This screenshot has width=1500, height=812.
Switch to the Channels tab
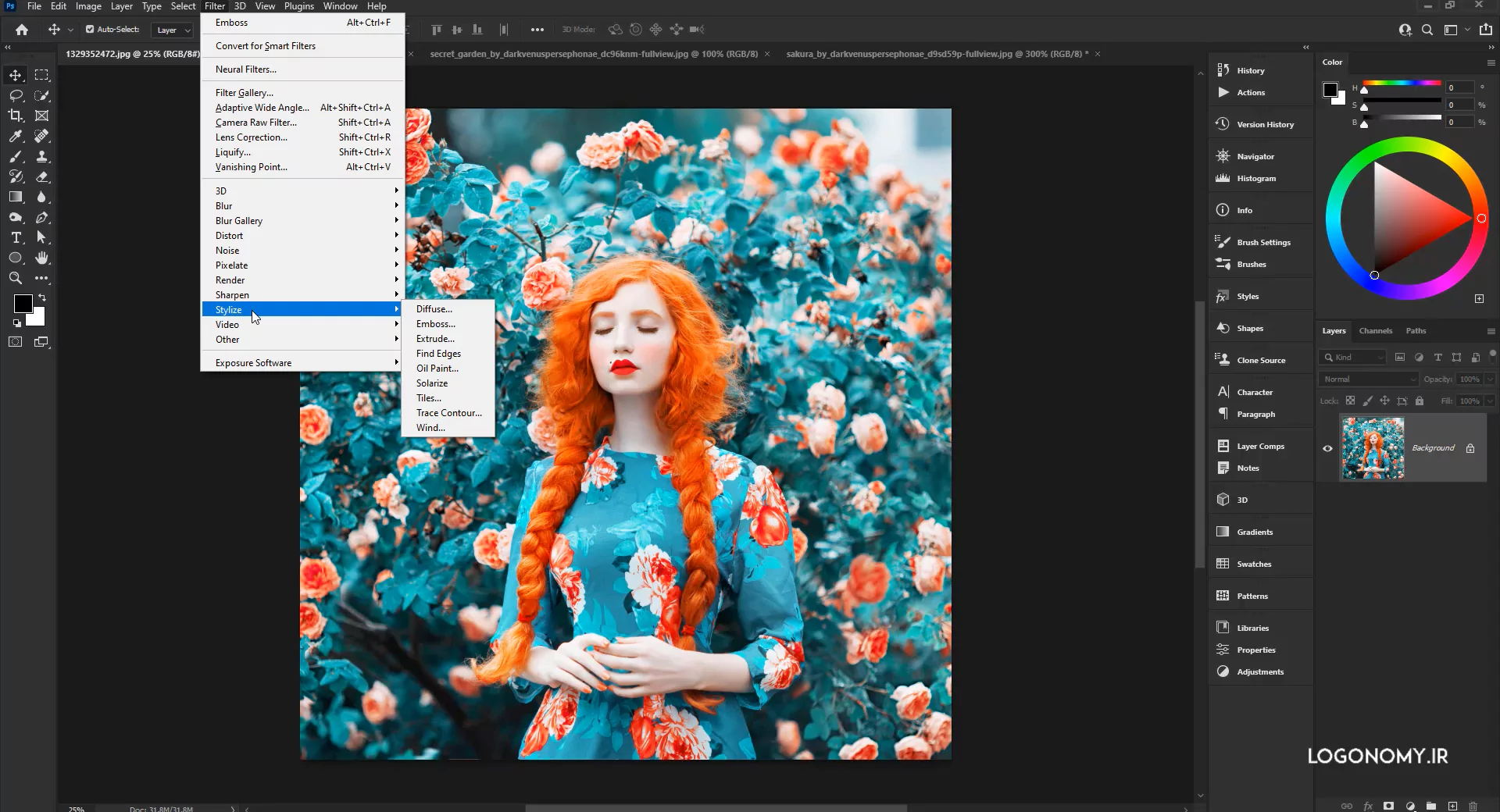click(x=1375, y=331)
